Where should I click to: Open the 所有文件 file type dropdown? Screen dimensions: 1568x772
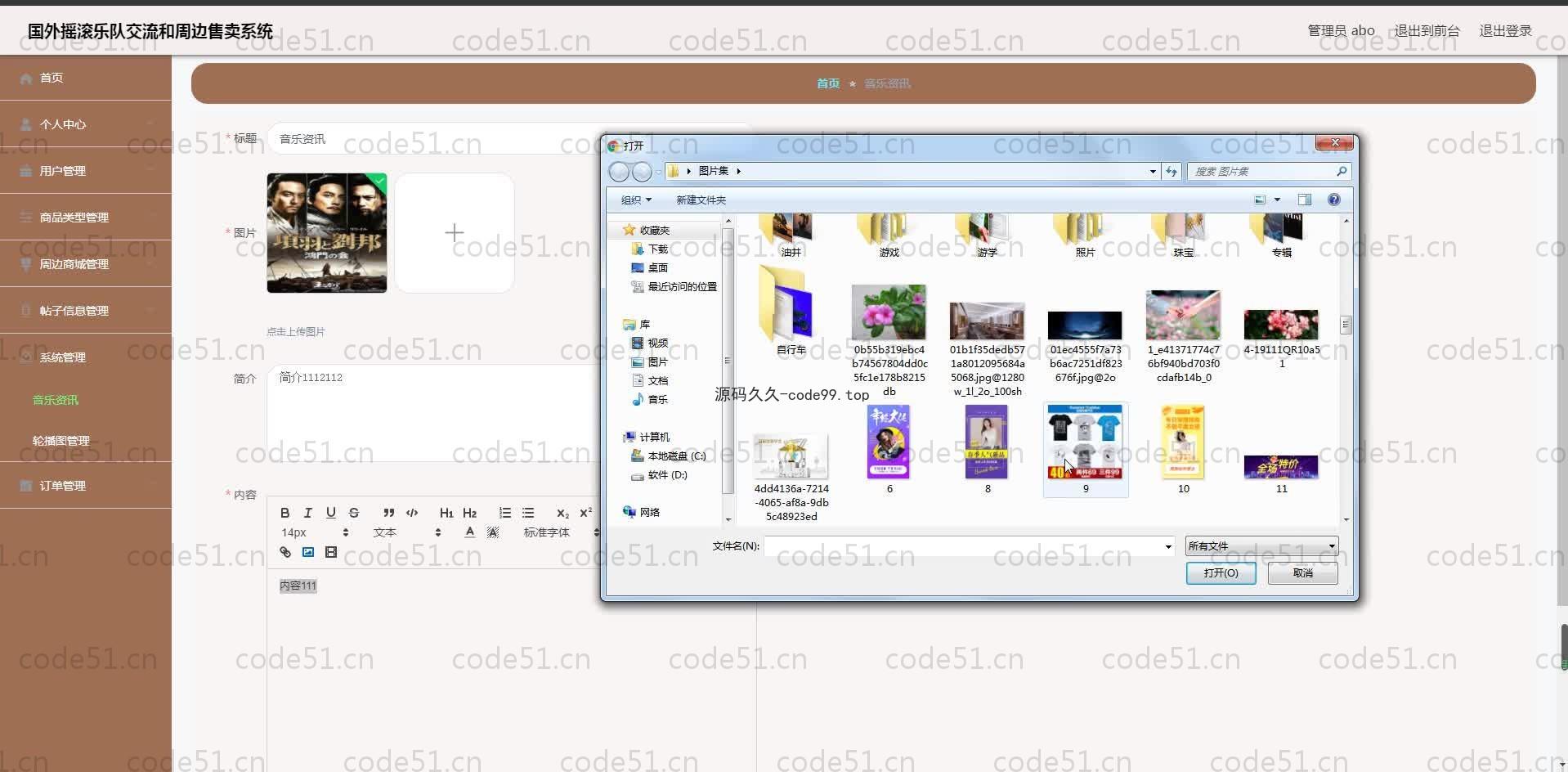pyautogui.click(x=1261, y=545)
